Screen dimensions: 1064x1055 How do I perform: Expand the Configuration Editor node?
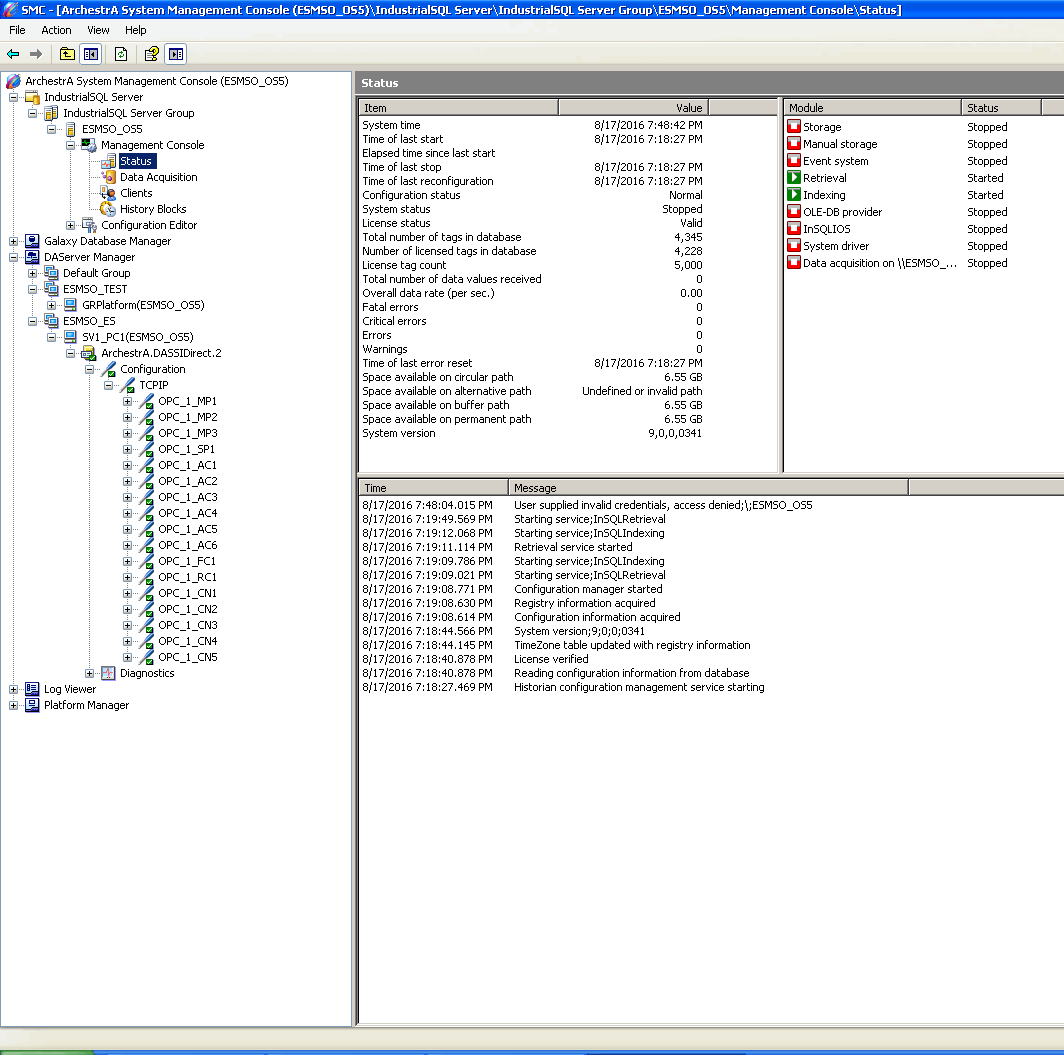pyautogui.click(x=70, y=225)
